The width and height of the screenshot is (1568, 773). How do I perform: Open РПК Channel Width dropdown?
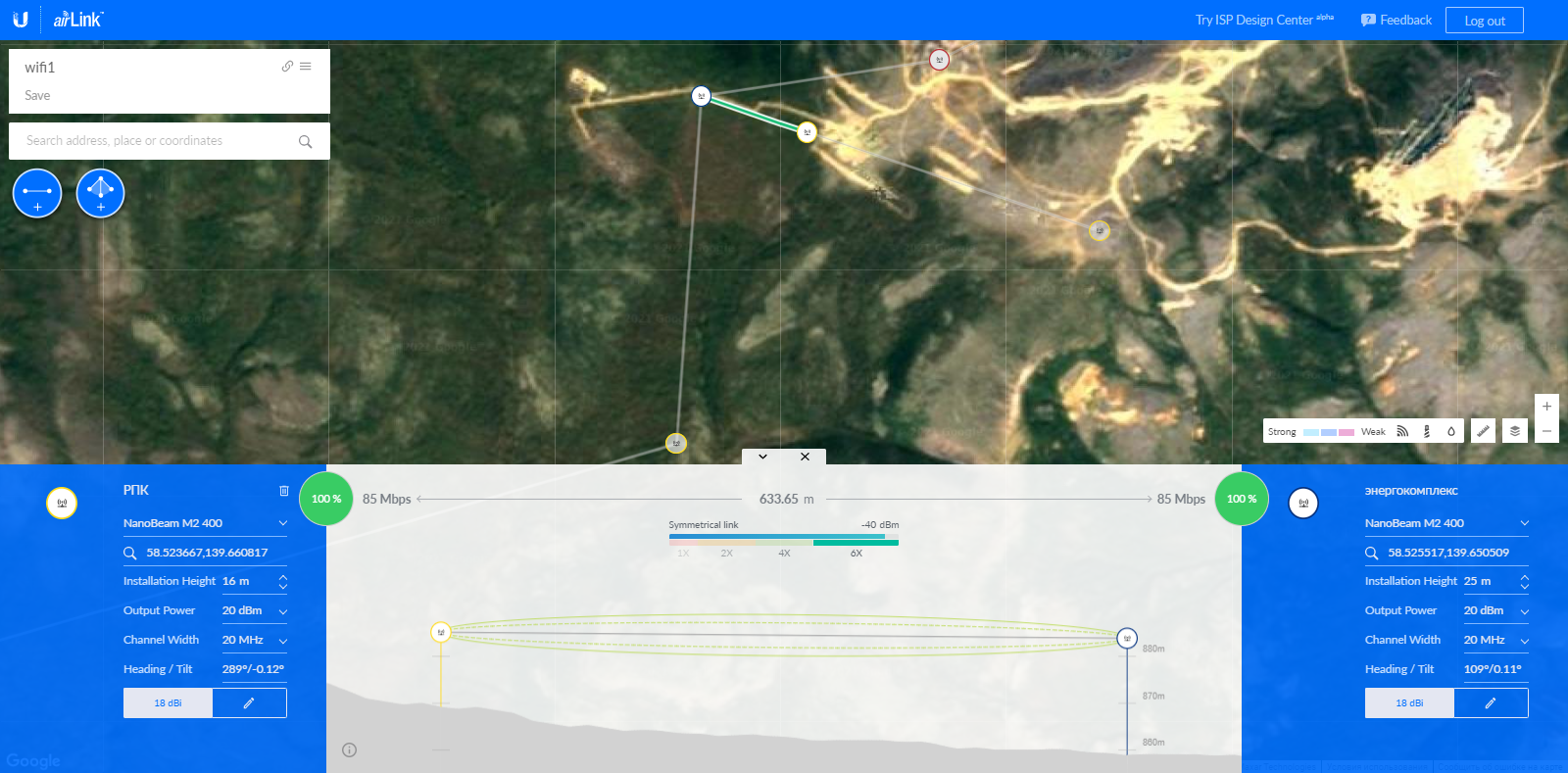click(255, 641)
